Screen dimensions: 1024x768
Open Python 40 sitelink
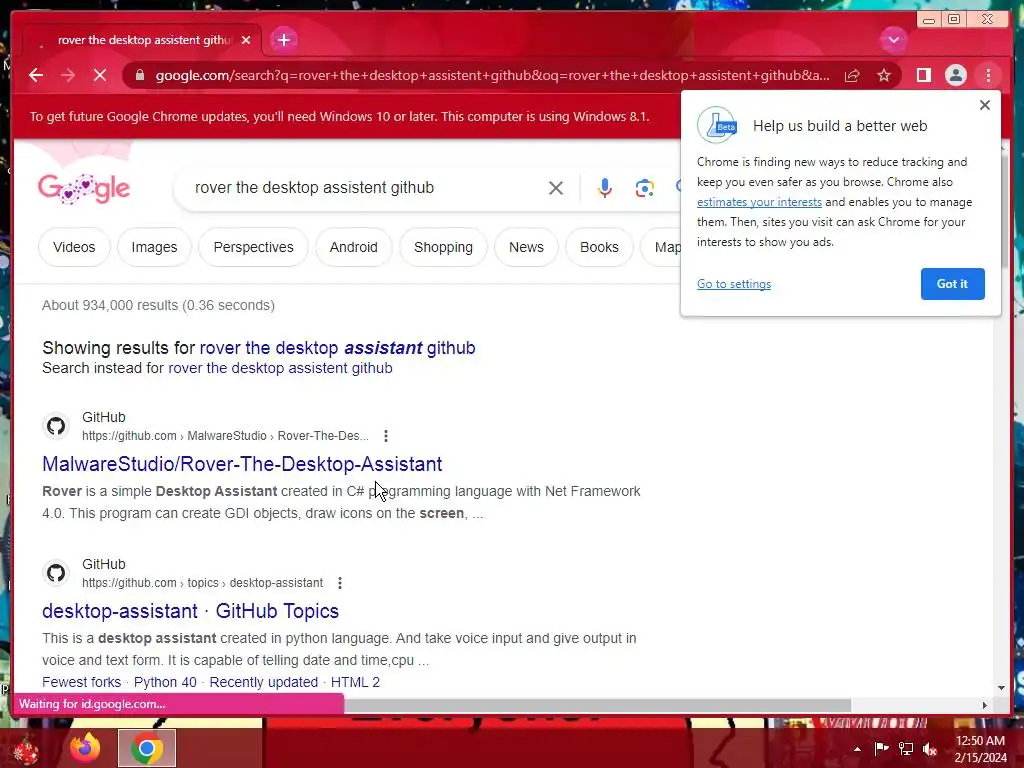(165, 682)
